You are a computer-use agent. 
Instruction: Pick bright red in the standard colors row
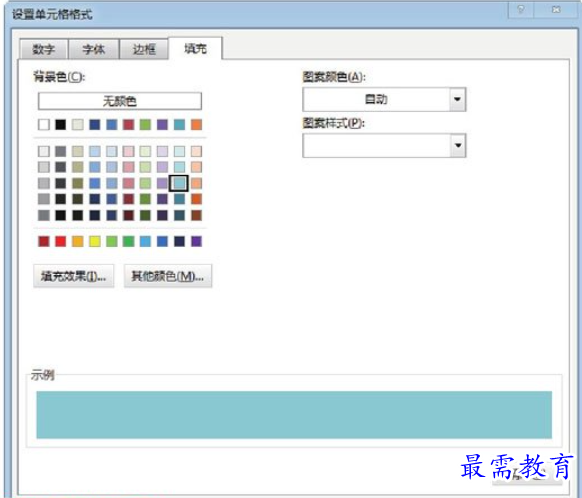tap(61, 241)
